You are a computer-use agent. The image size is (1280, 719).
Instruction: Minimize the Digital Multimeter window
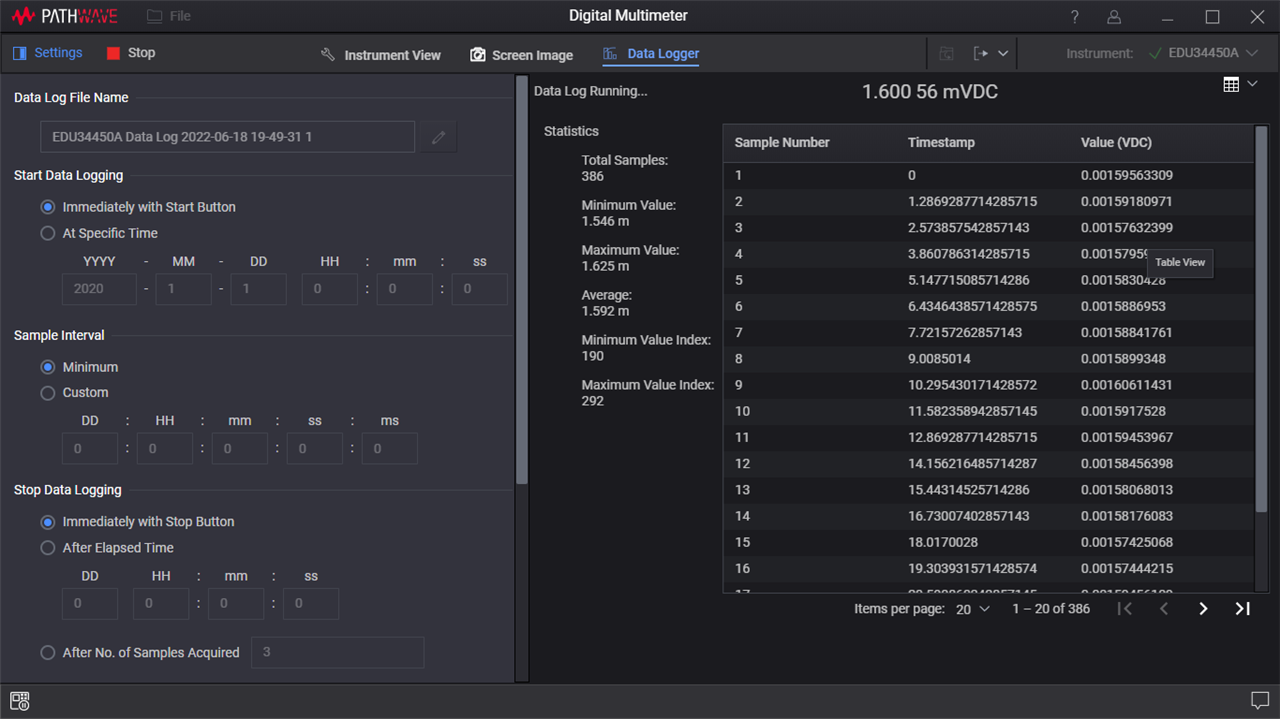pos(1167,17)
